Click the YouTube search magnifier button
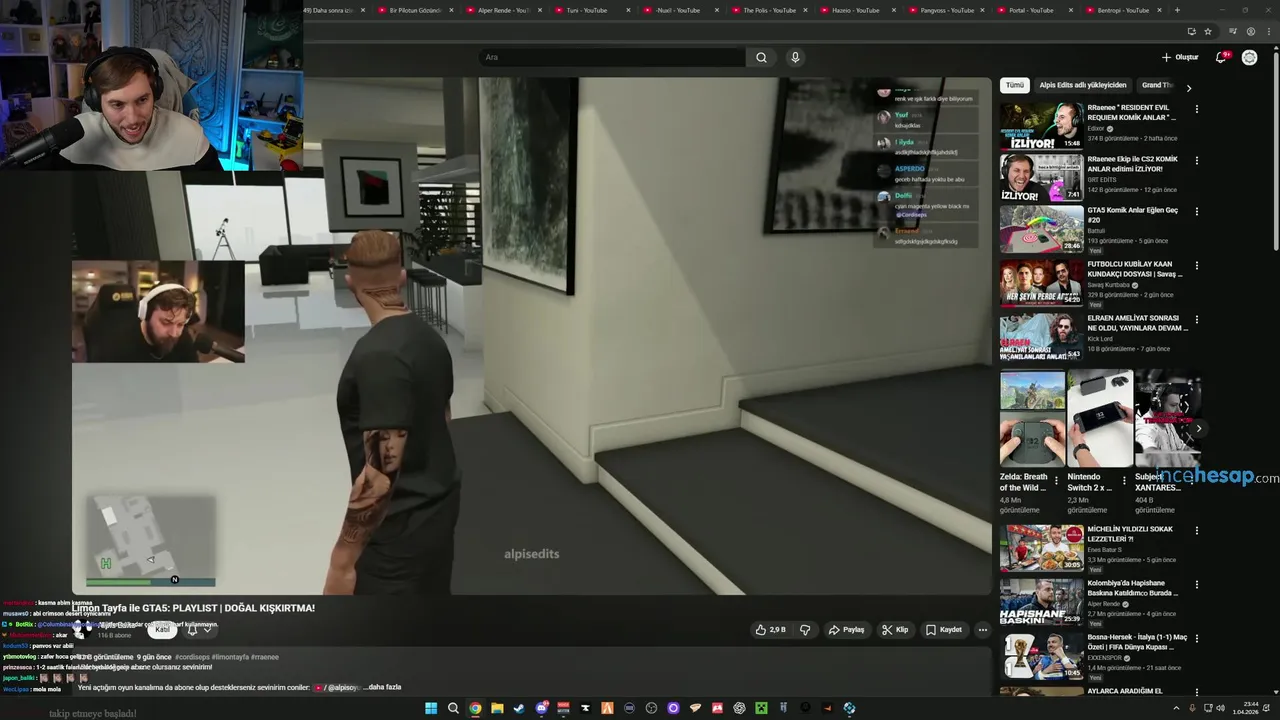 pos(761,57)
